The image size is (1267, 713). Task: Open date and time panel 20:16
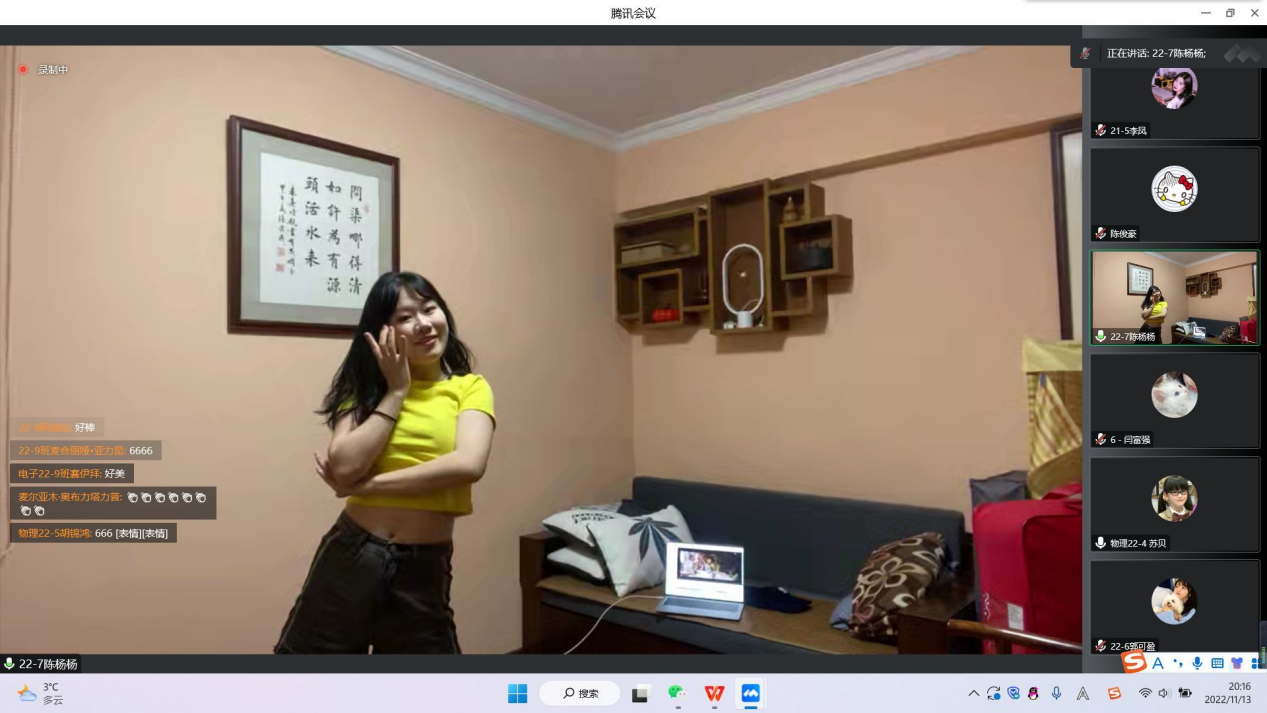[x=1227, y=693]
